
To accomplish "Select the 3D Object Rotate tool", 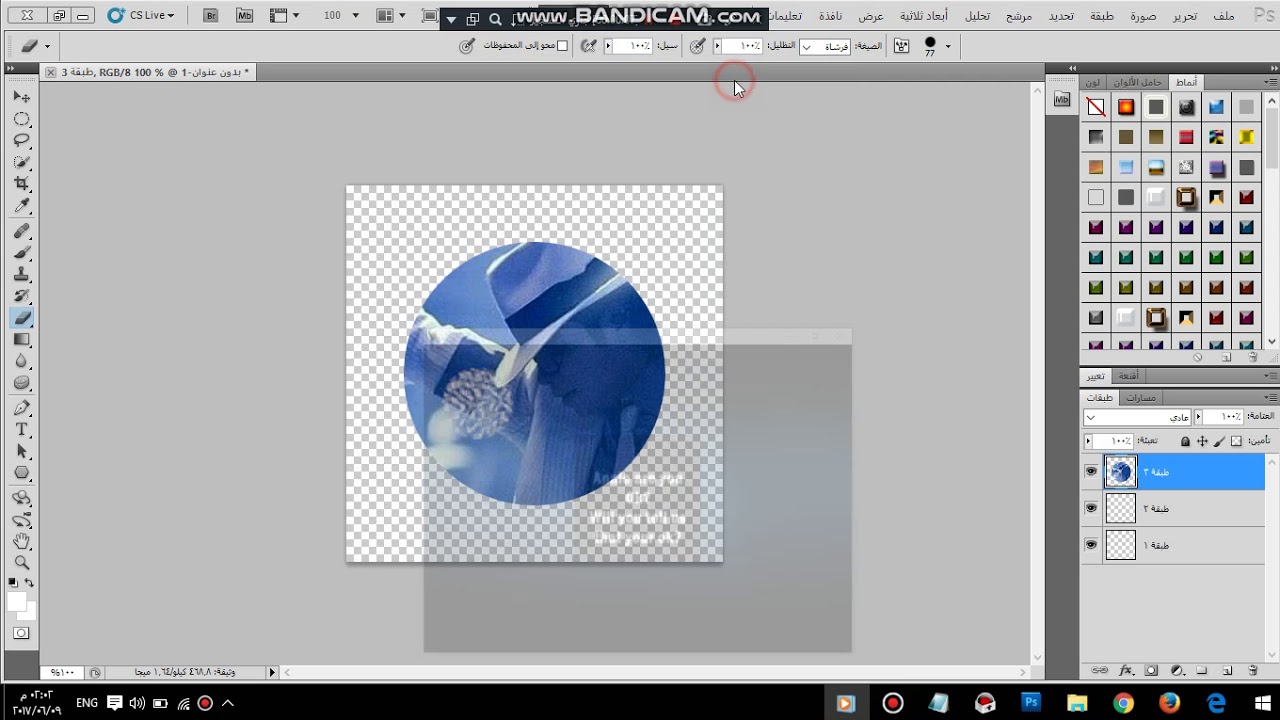I will click(22, 498).
